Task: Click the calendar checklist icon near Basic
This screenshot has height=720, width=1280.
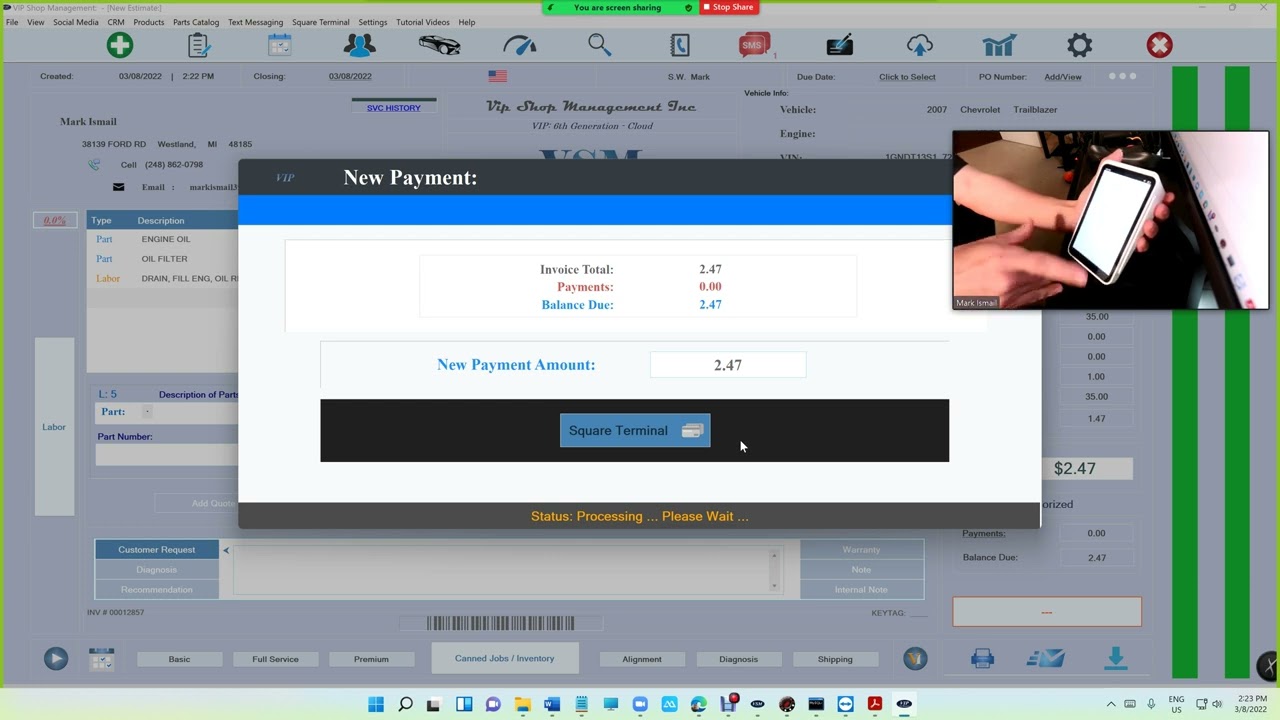Action: (x=101, y=658)
